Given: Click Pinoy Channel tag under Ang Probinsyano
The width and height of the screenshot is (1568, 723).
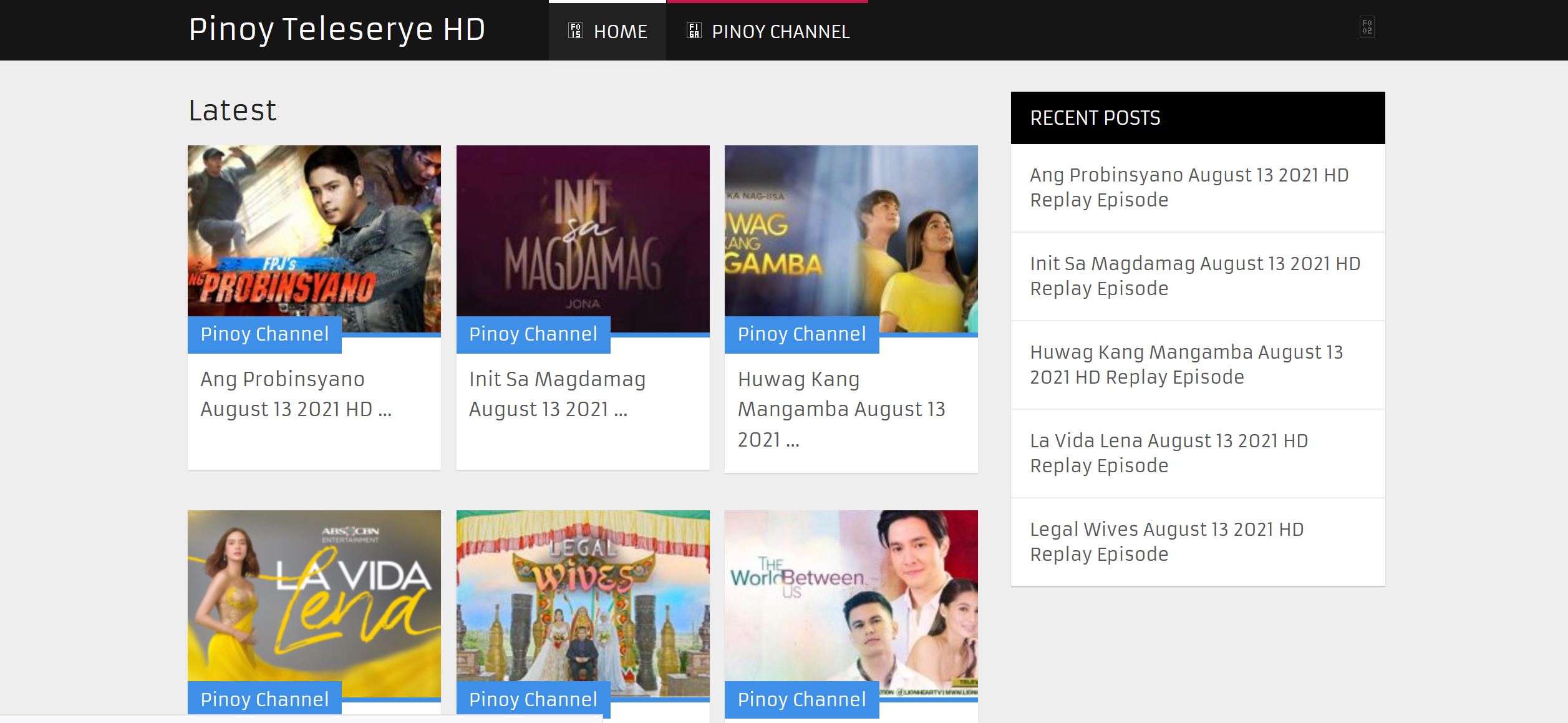Looking at the screenshot, I should [264, 334].
